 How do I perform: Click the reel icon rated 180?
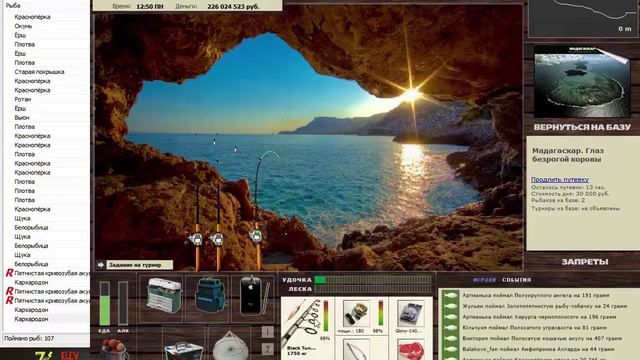(356, 313)
